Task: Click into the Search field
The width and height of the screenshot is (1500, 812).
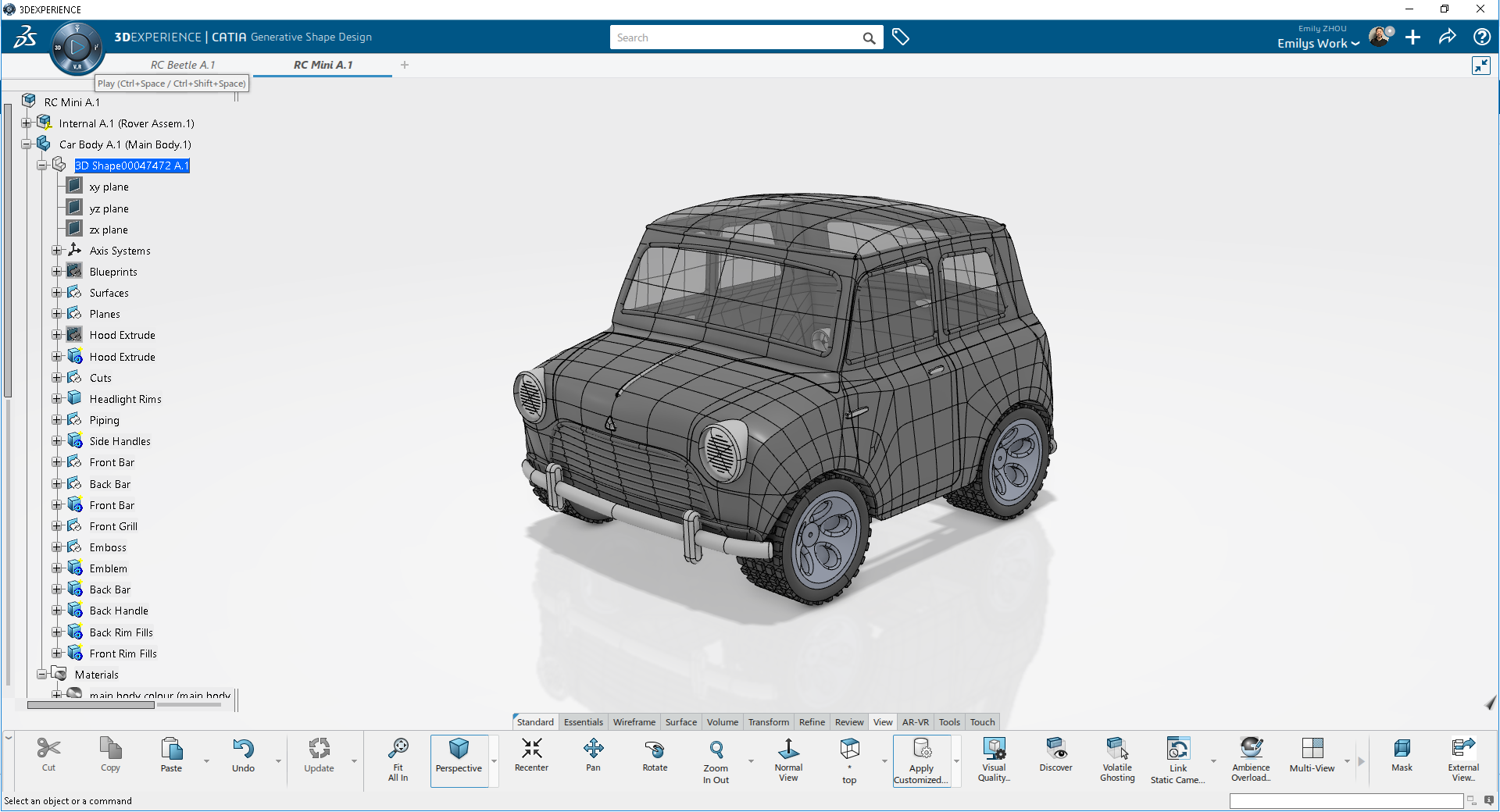Action: tap(734, 37)
